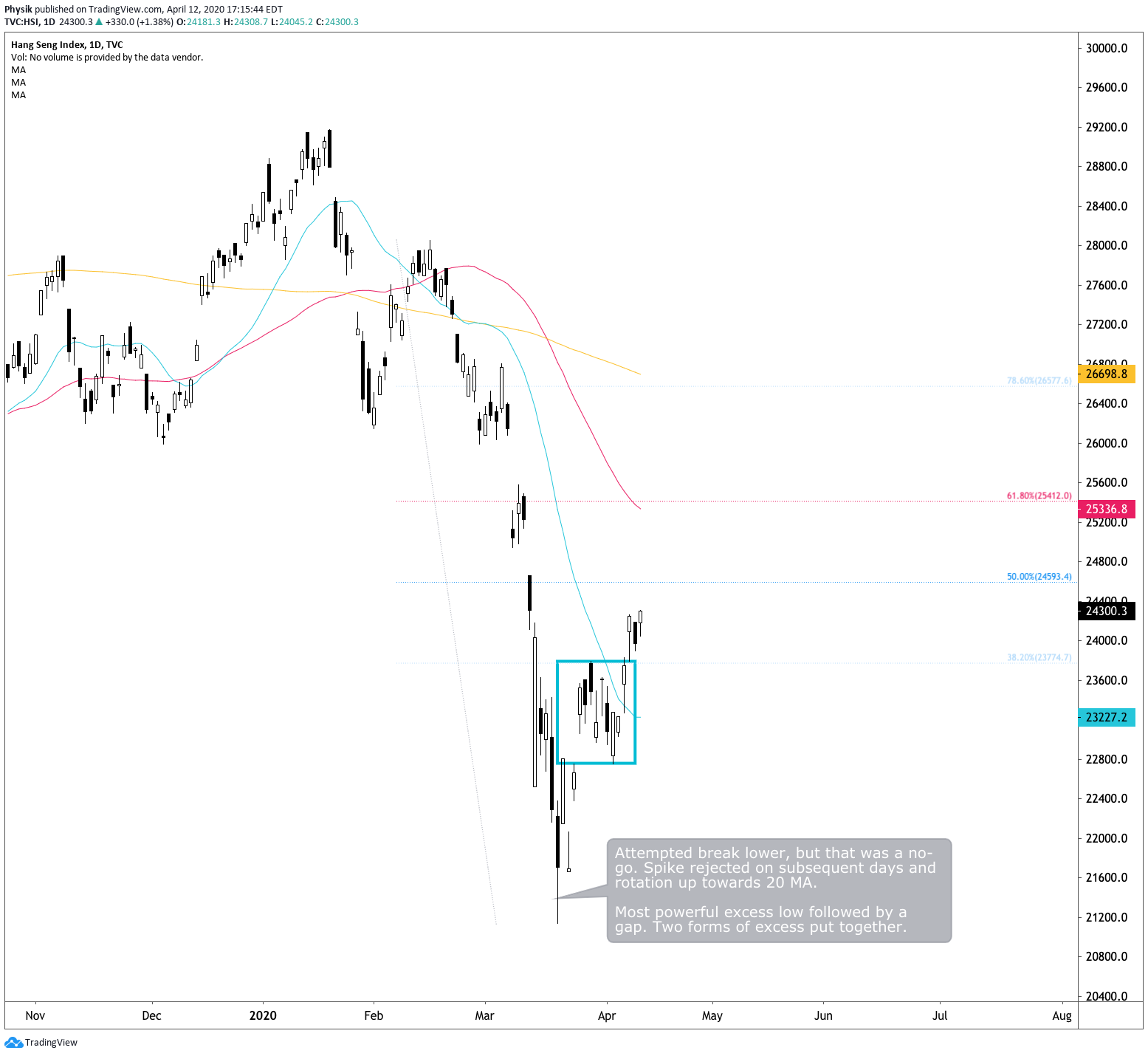Click the first MA indicator label

pos(18,70)
